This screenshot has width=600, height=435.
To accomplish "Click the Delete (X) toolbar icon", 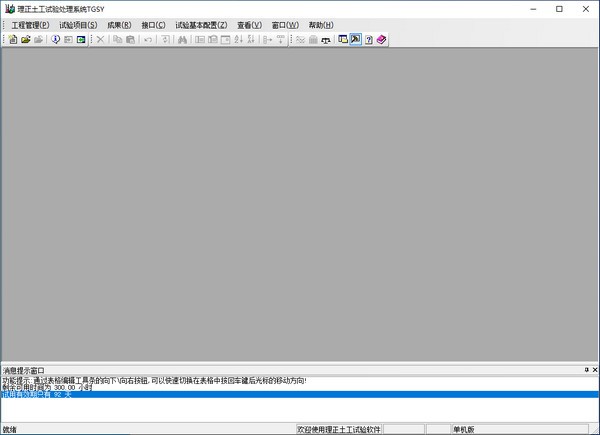I will [99, 40].
